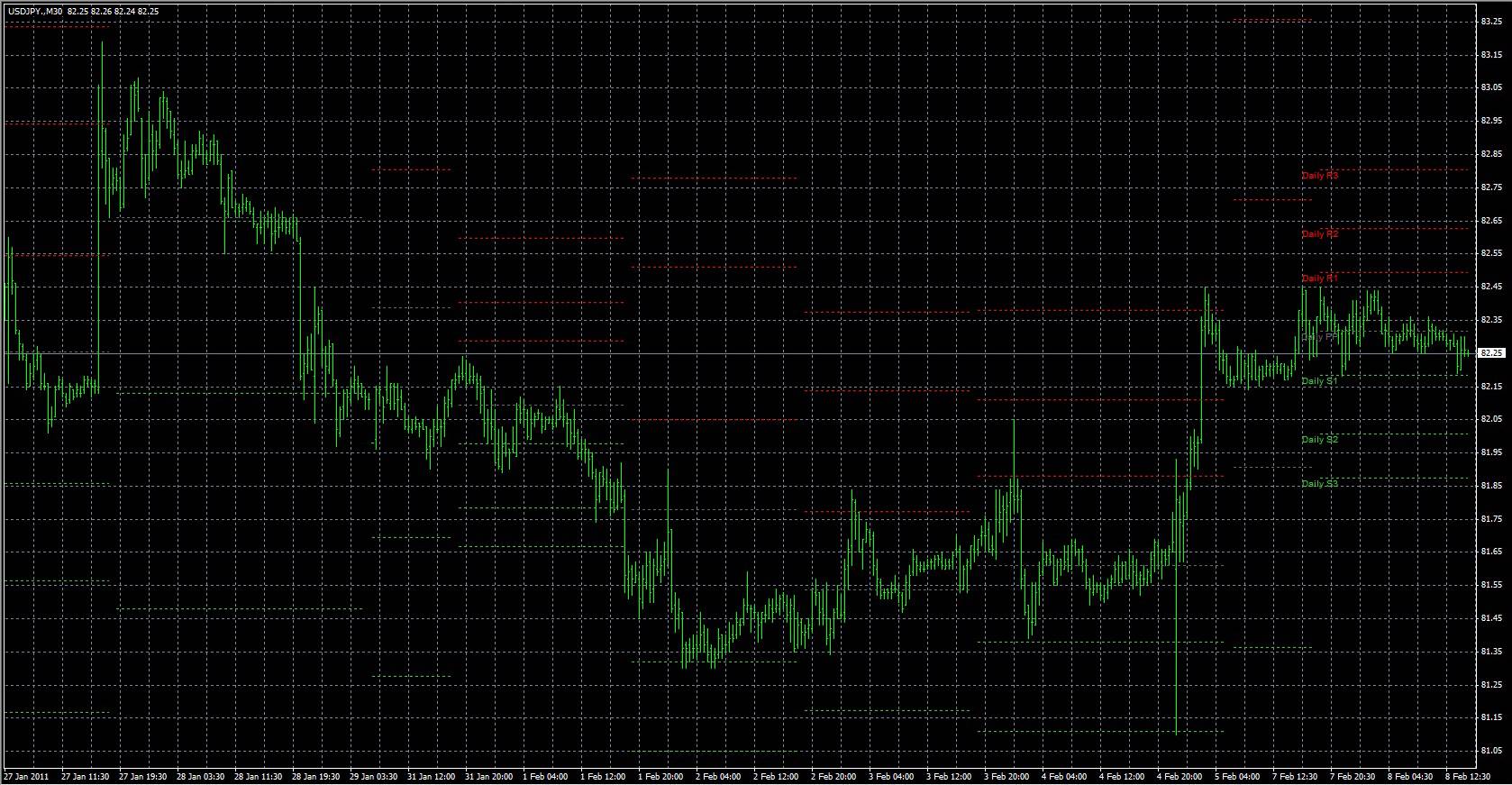Click the 82.45 price axis label
The height and width of the screenshot is (785, 1512).
click(1491, 287)
